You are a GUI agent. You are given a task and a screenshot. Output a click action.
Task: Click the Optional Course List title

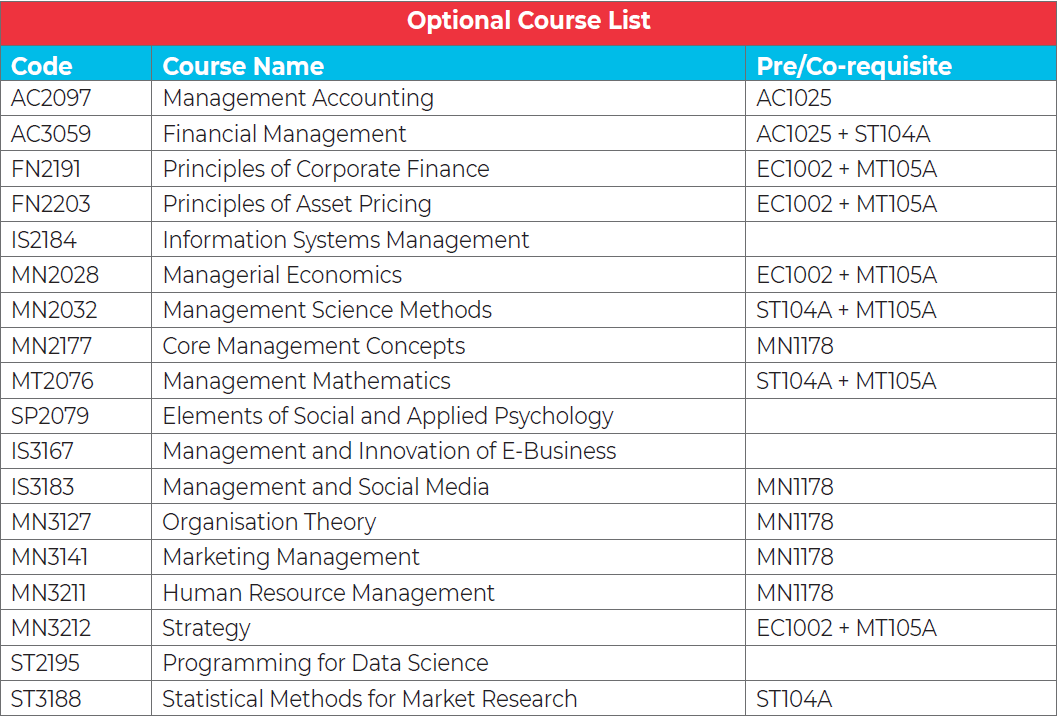(x=528, y=21)
